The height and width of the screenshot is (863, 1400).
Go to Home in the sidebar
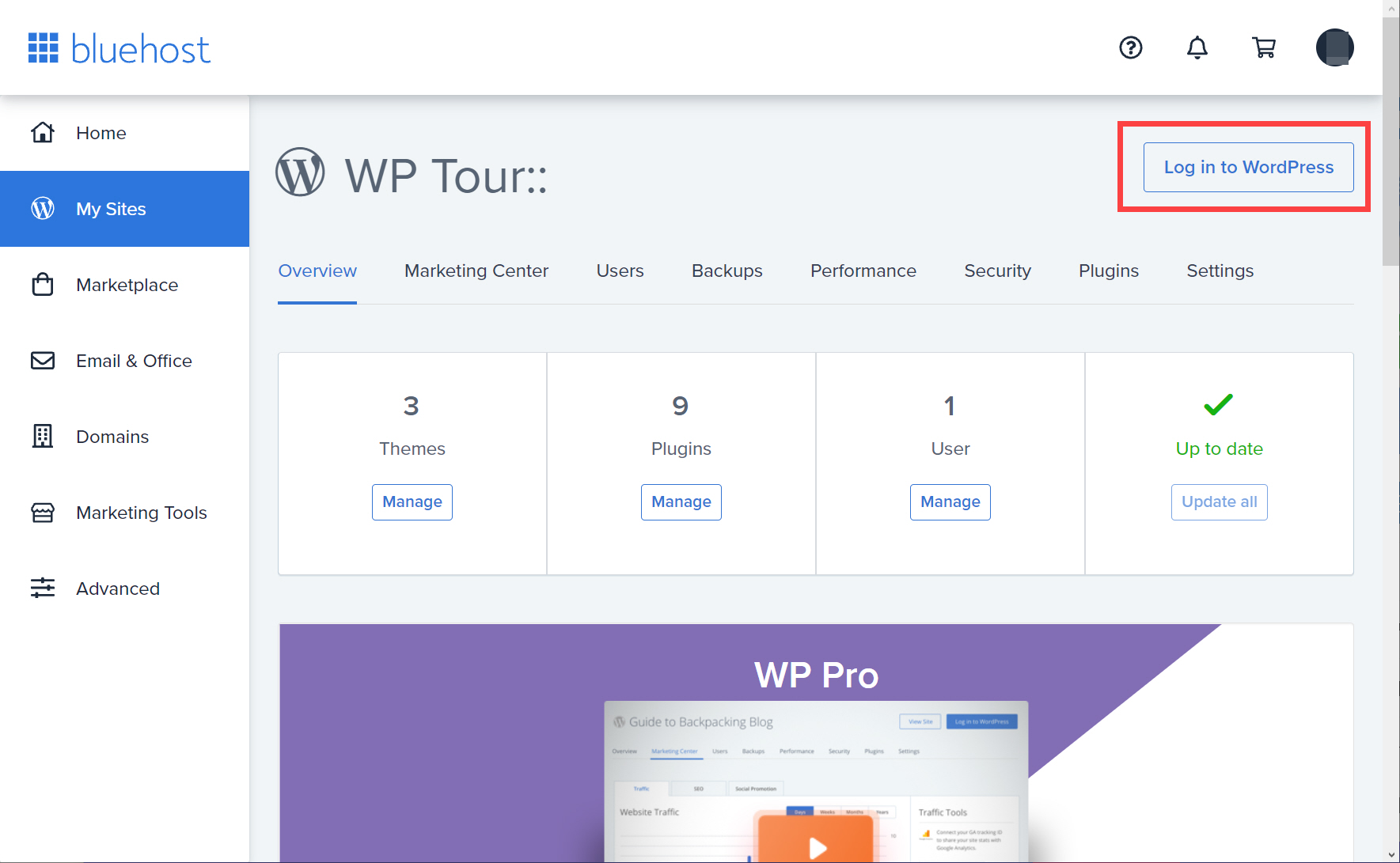click(x=124, y=133)
